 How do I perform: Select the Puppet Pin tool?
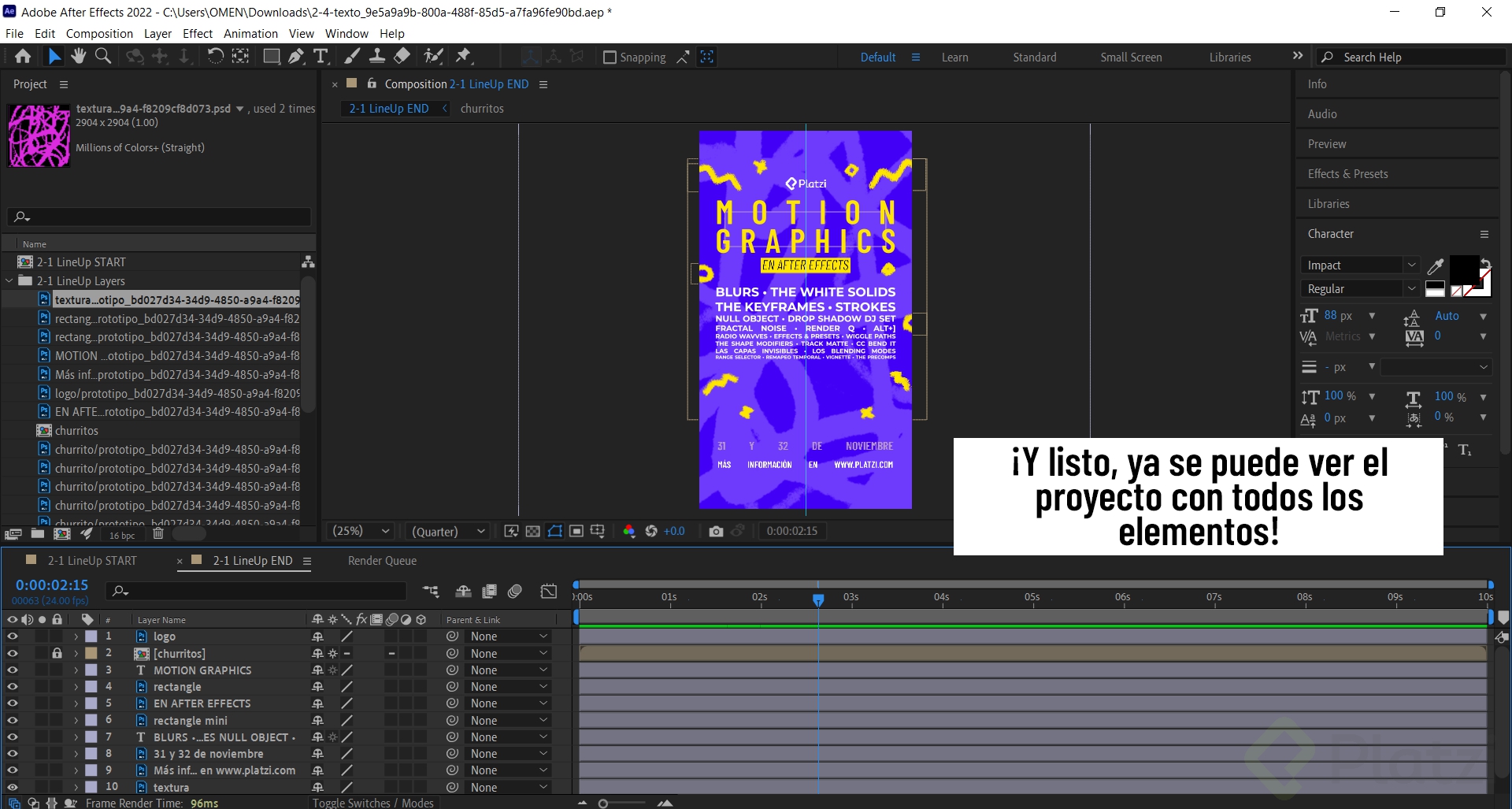coord(465,56)
